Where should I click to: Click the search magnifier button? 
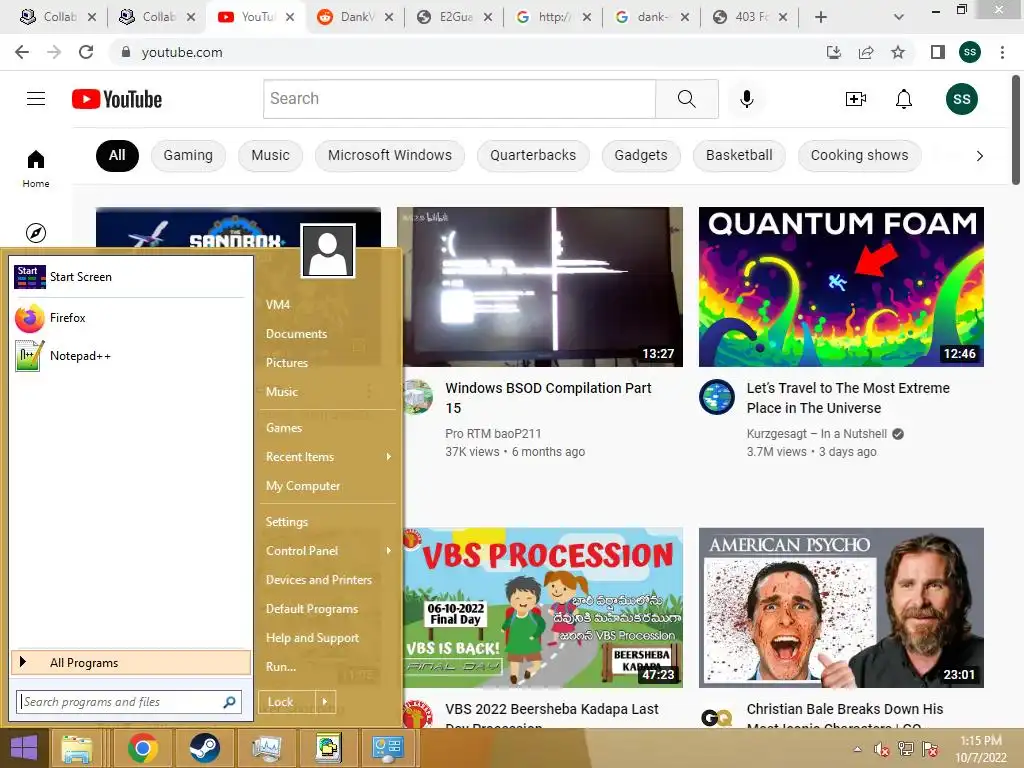point(686,99)
